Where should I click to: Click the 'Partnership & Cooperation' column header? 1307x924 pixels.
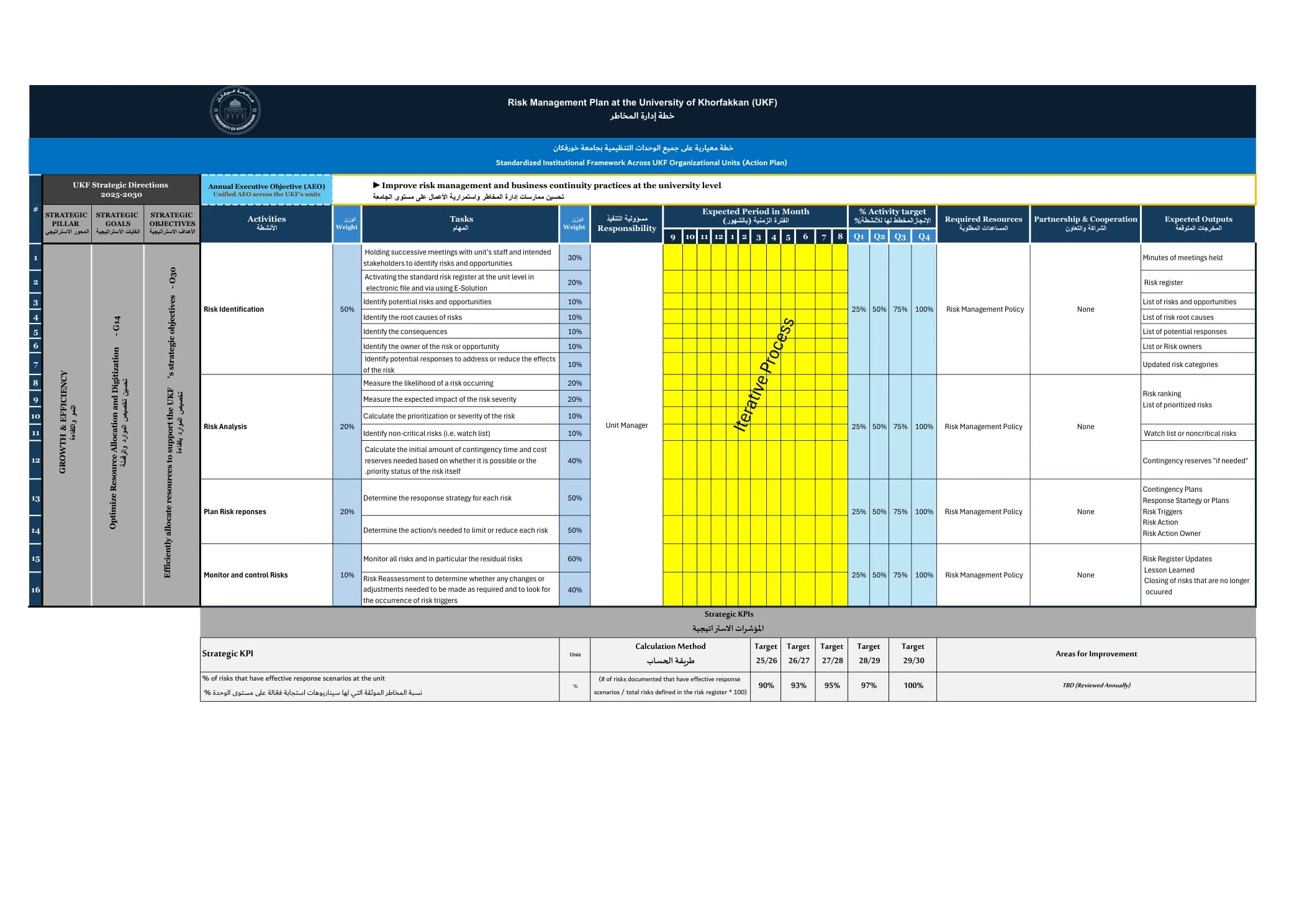(x=1085, y=224)
